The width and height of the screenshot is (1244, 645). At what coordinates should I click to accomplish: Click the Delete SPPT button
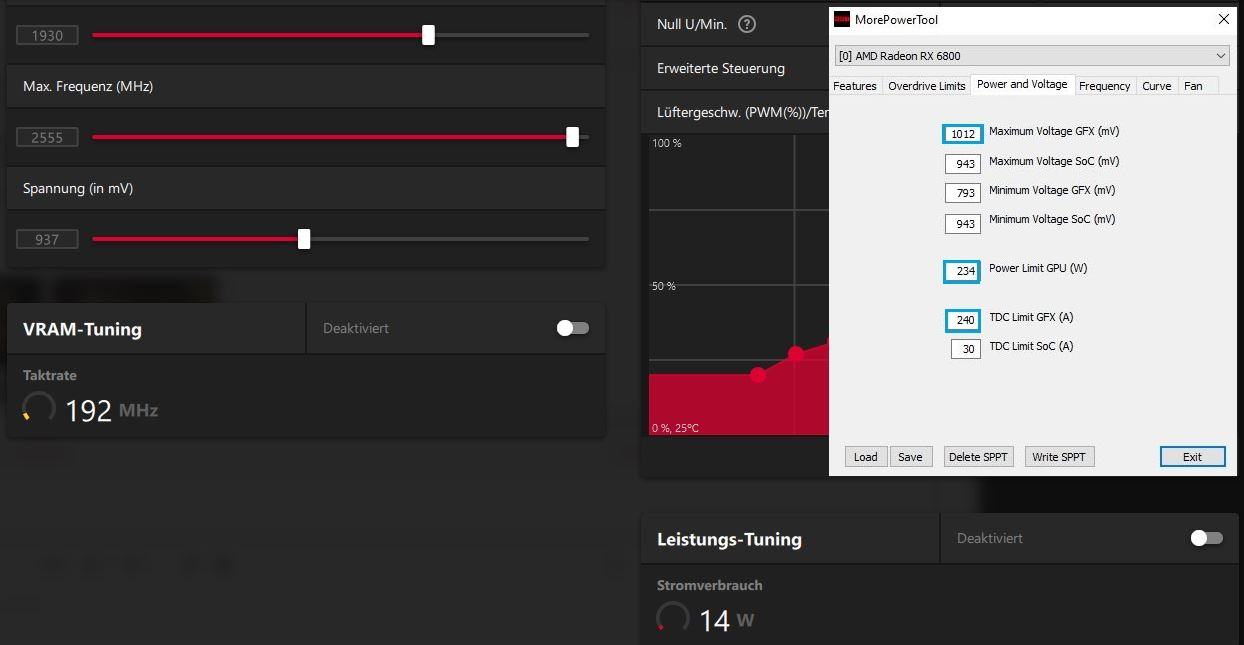978,457
